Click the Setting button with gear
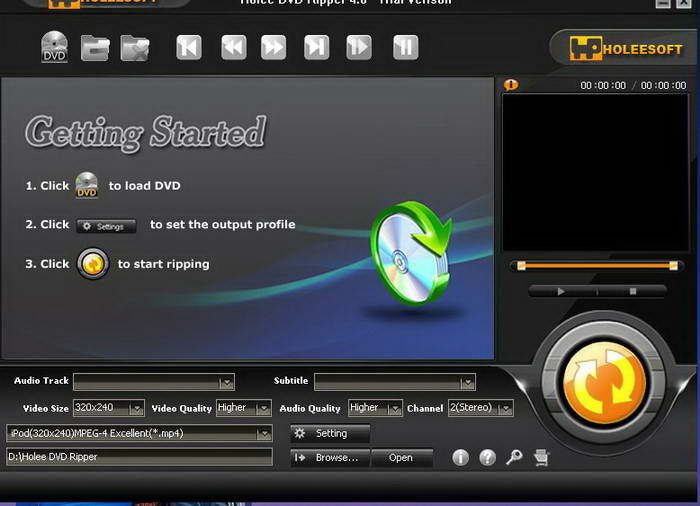Screen dimensions: 700x506 pyautogui.click(x=330, y=433)
